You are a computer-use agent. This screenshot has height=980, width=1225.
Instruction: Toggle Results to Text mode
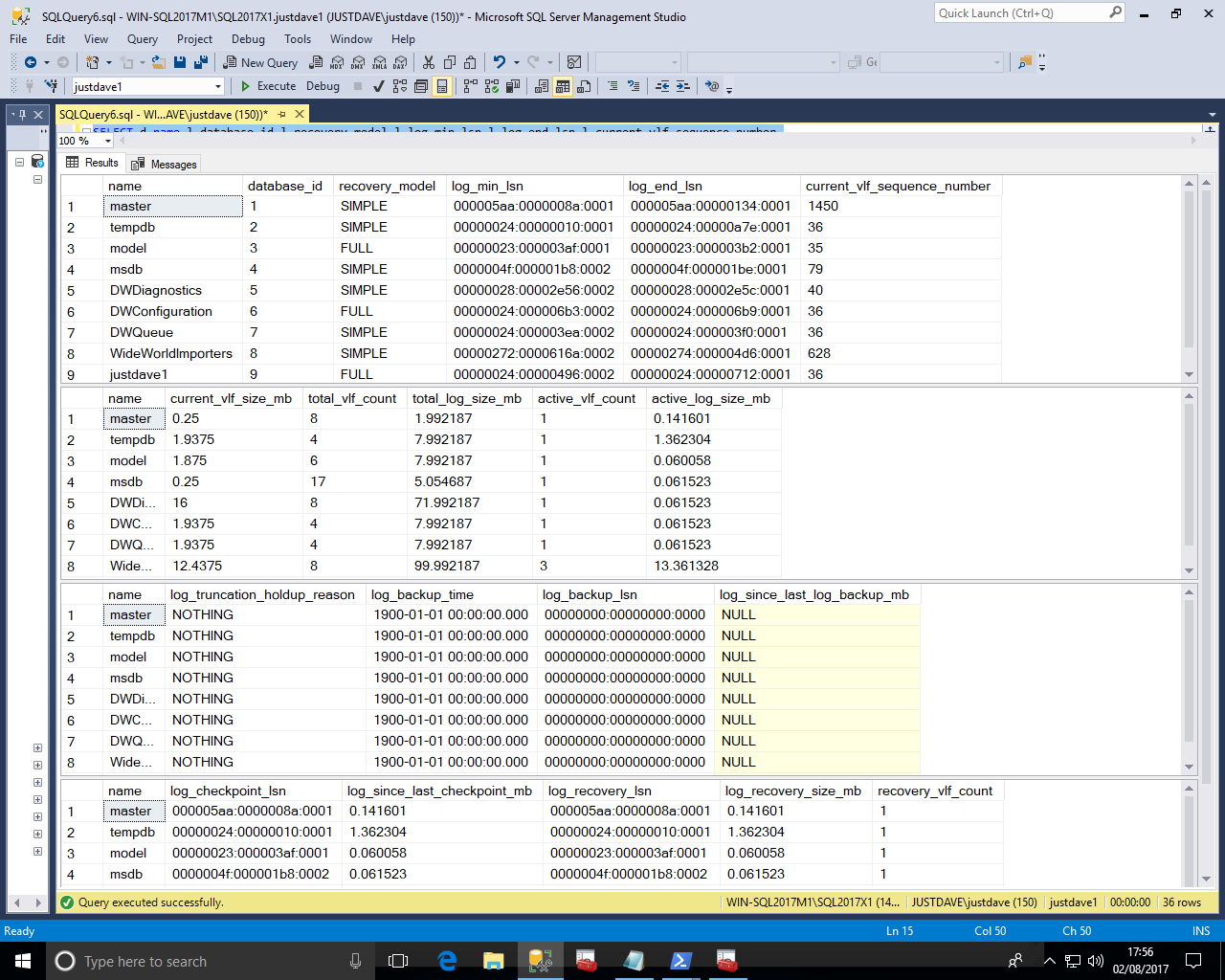(x=542, y=86)
